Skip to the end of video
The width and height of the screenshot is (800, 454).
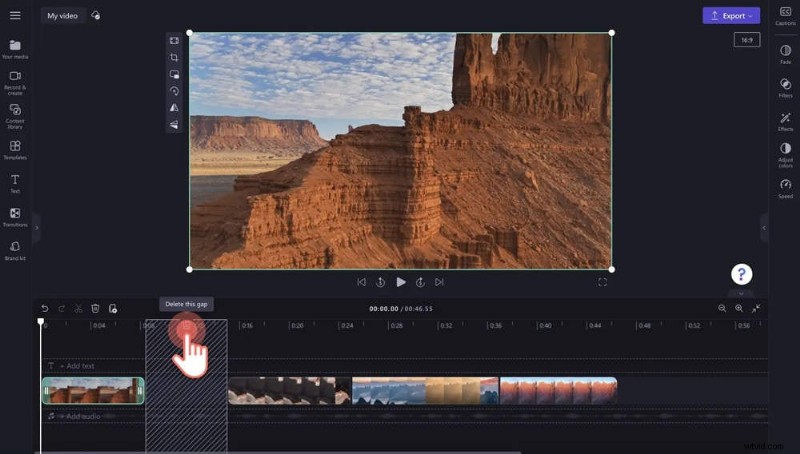point(439,282)
